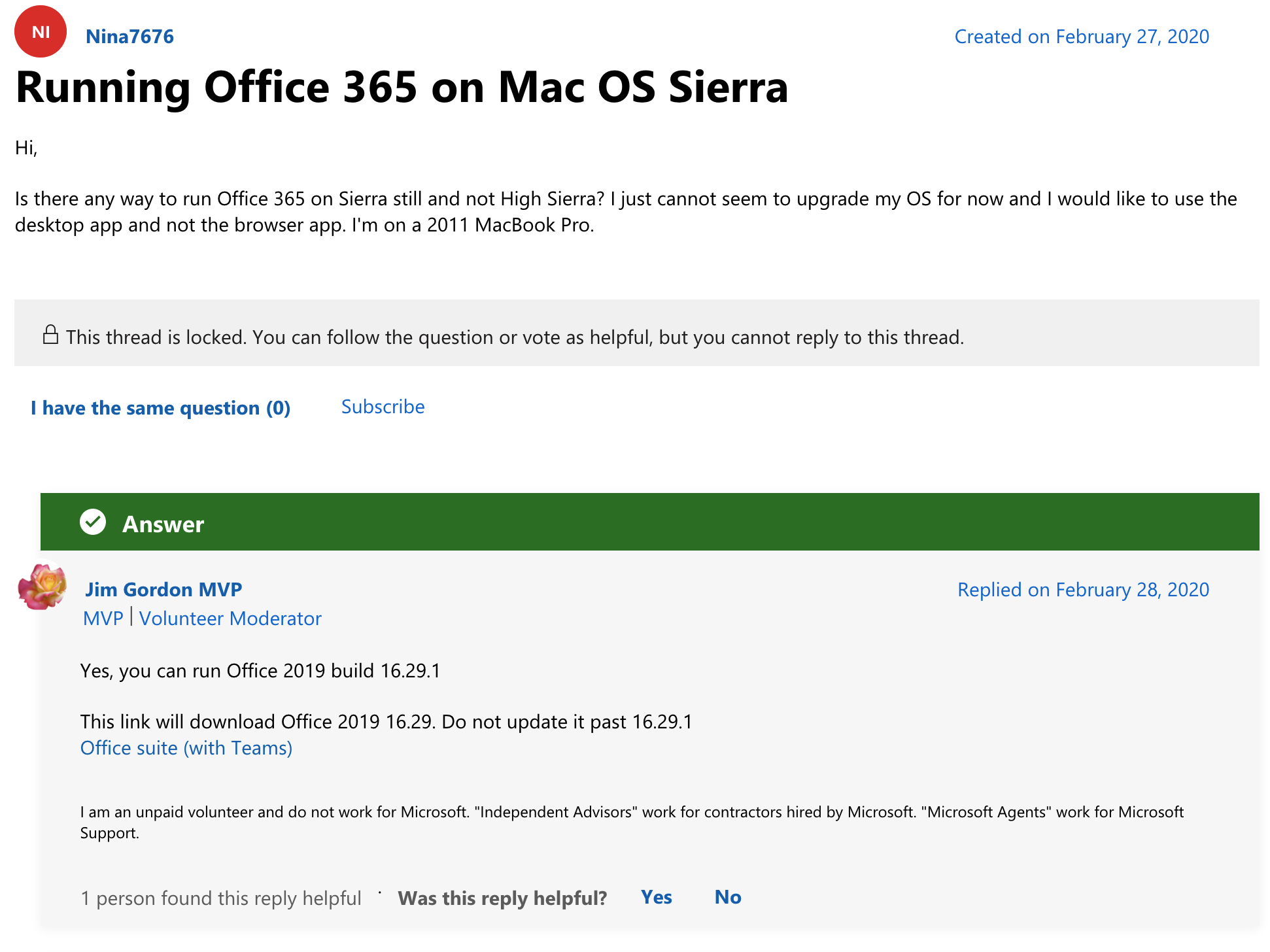
Task: Click the Volunteer Moderator badge link
Action: [230, 619]
